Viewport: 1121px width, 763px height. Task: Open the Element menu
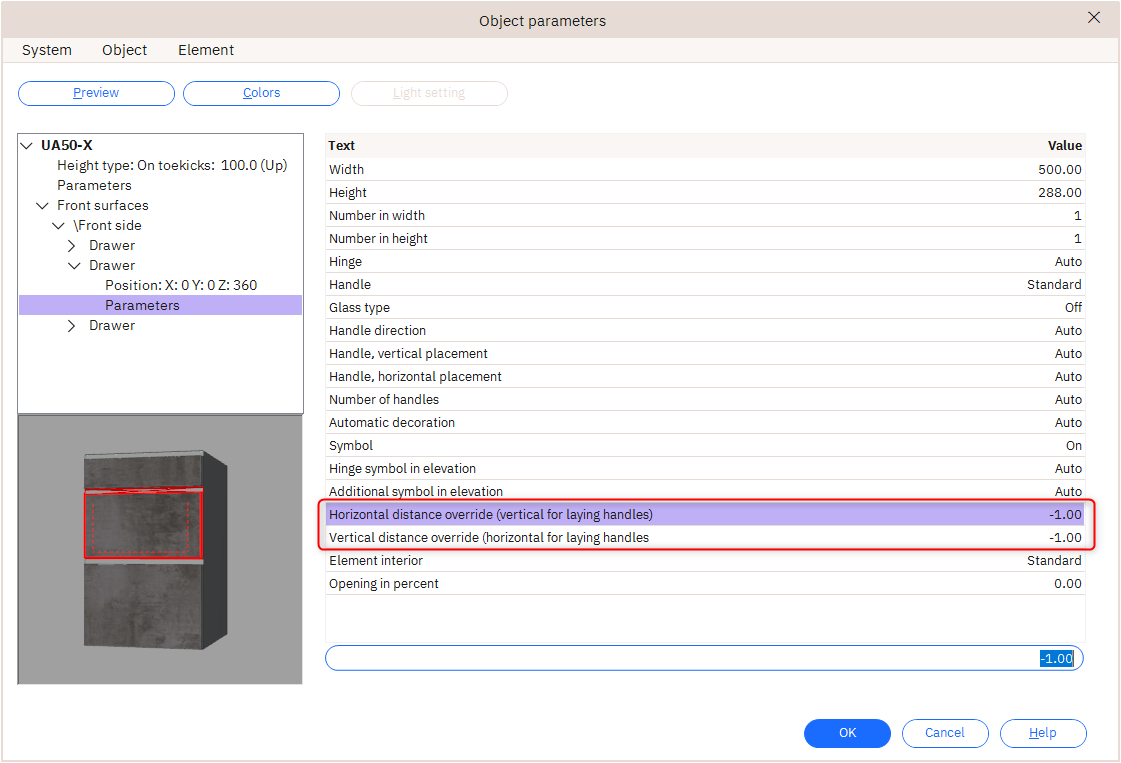206,50
